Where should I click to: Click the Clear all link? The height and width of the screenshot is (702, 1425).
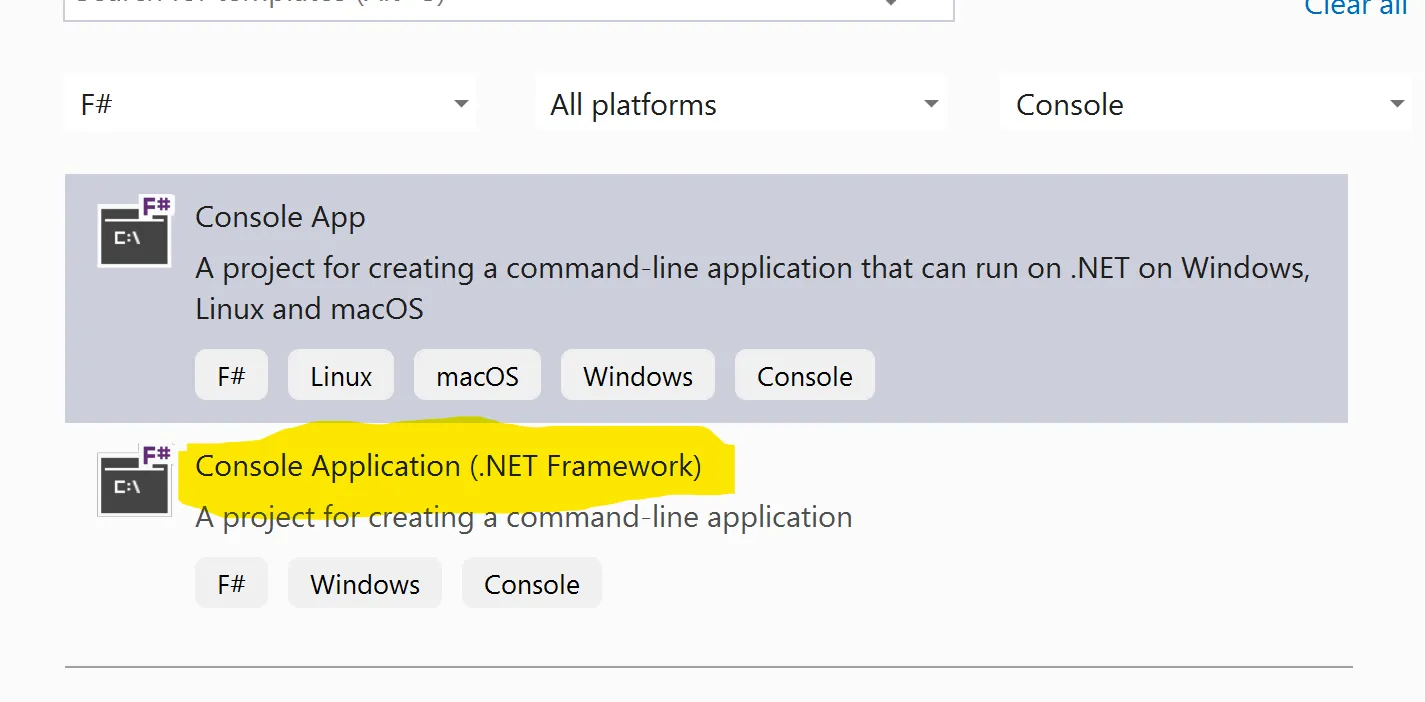point(1356,7)
